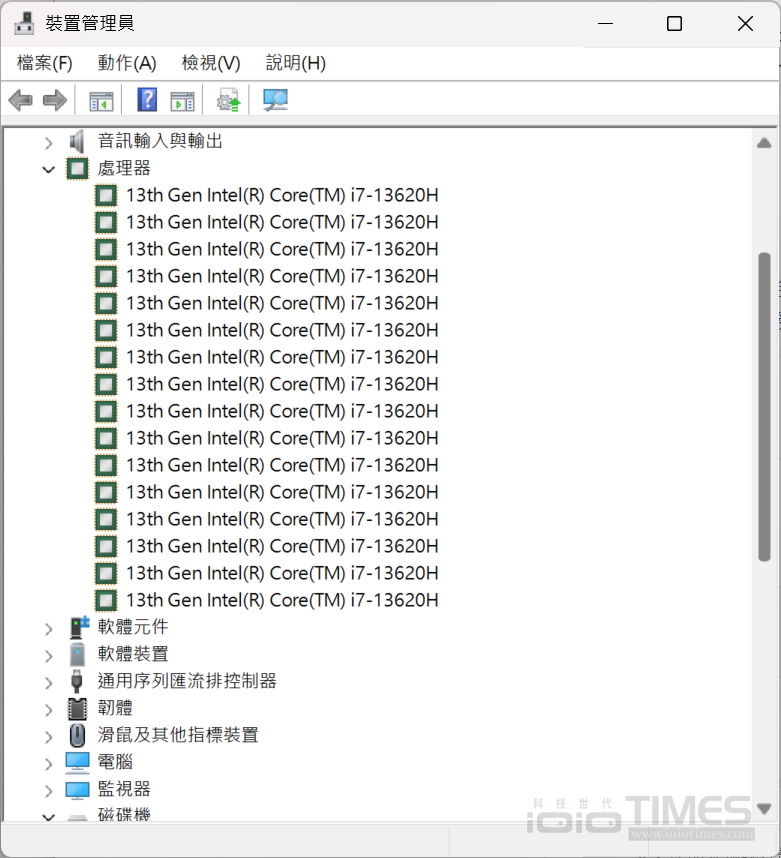781x858 pixels.
Task: Select the 滑鼠及其他指標裝置 label
Action: tap(178, 735)
